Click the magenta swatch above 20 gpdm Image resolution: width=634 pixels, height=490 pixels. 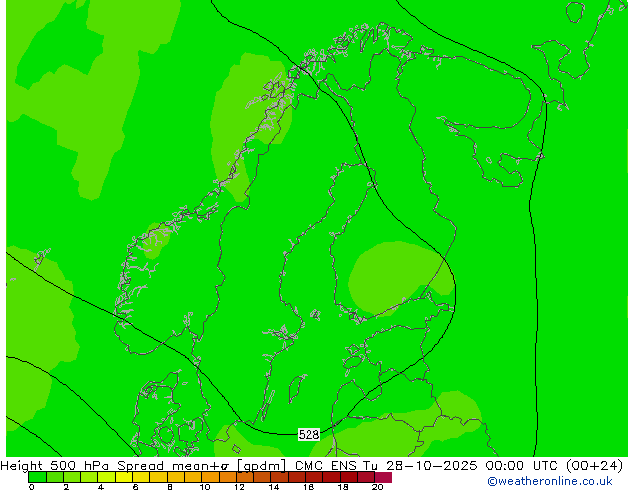[383, 477]
